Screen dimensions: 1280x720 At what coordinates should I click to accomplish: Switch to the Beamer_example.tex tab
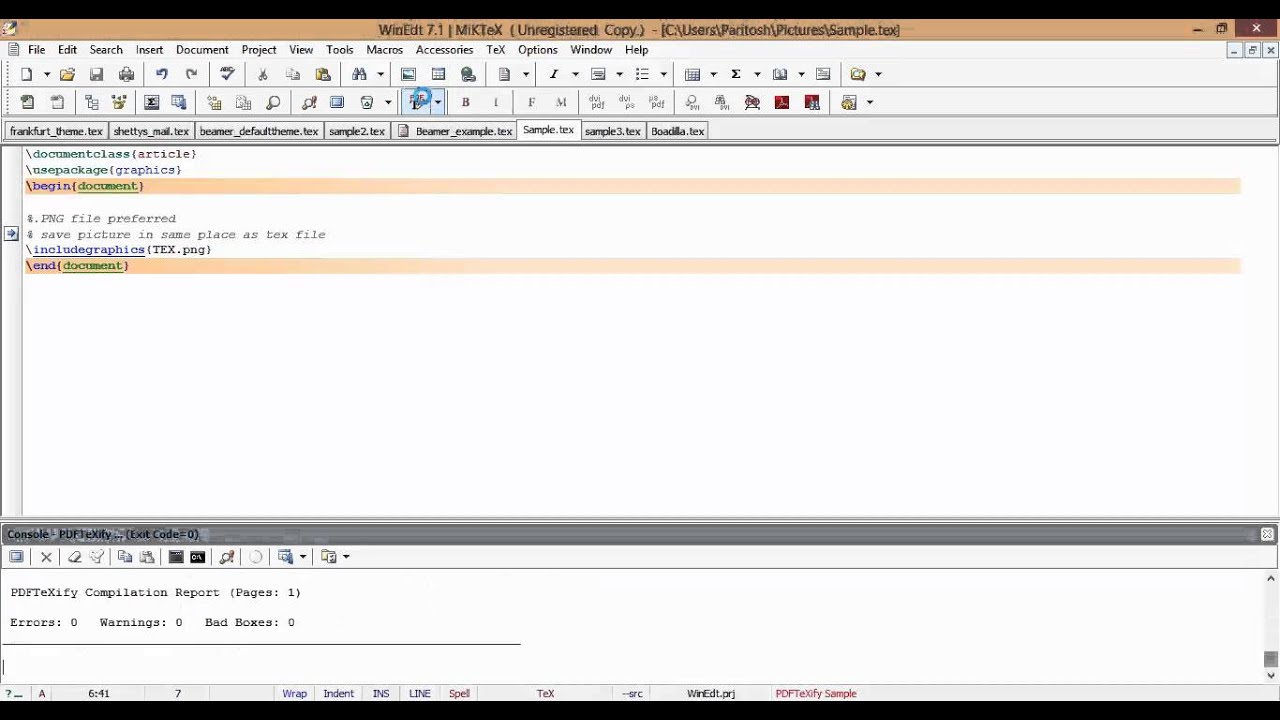click(455, 131)
